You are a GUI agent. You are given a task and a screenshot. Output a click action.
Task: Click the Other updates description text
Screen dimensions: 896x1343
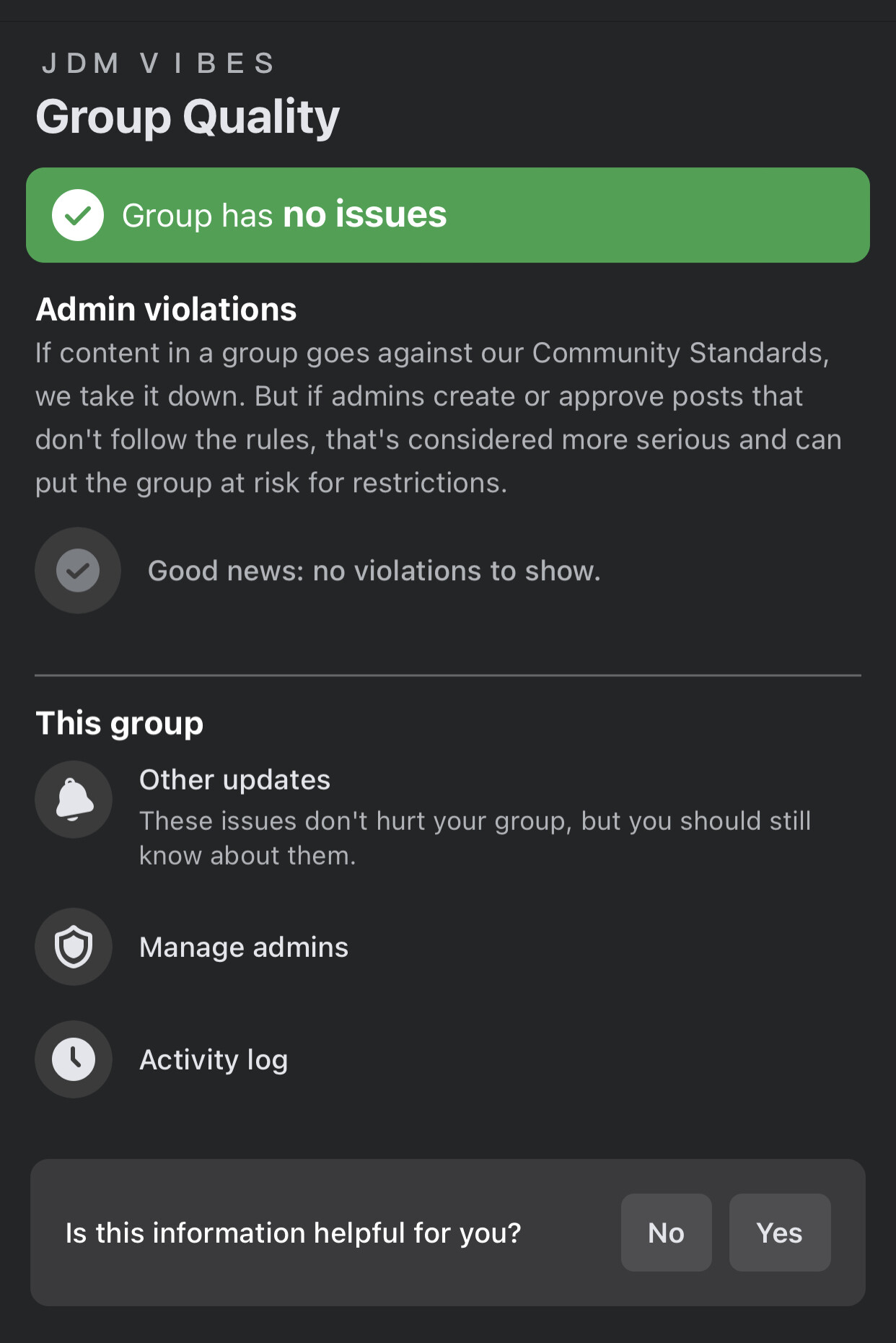point(475,838)
